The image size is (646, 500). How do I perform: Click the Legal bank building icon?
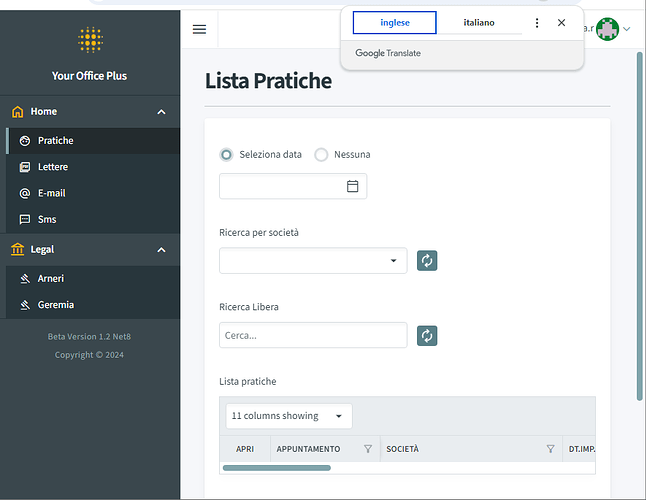[17, 250]
